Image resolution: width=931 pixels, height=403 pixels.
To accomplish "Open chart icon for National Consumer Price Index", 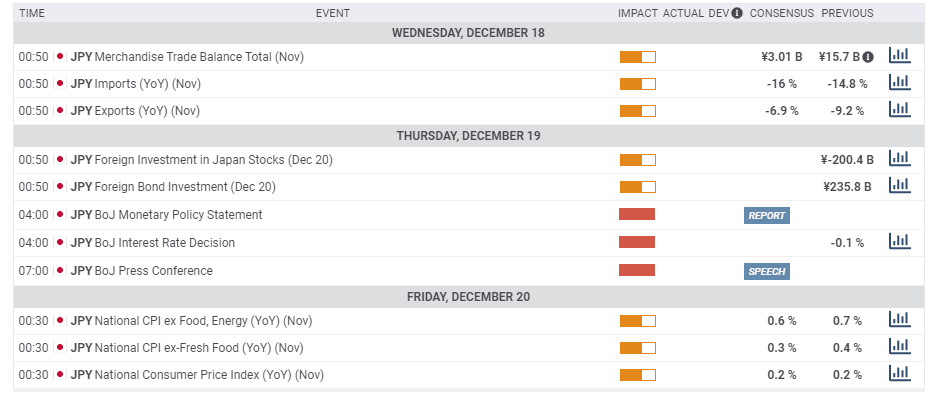I will [899, 374].
